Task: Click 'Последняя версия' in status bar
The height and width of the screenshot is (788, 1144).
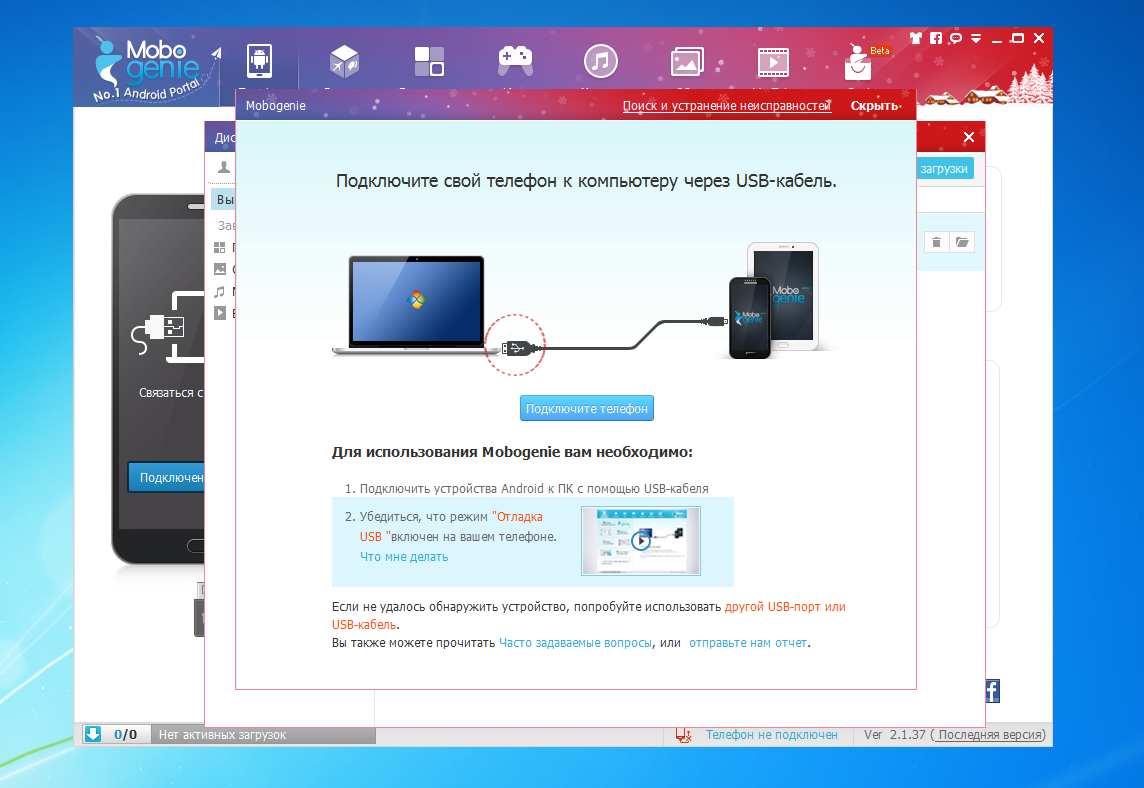Action: tap(989, 735)
